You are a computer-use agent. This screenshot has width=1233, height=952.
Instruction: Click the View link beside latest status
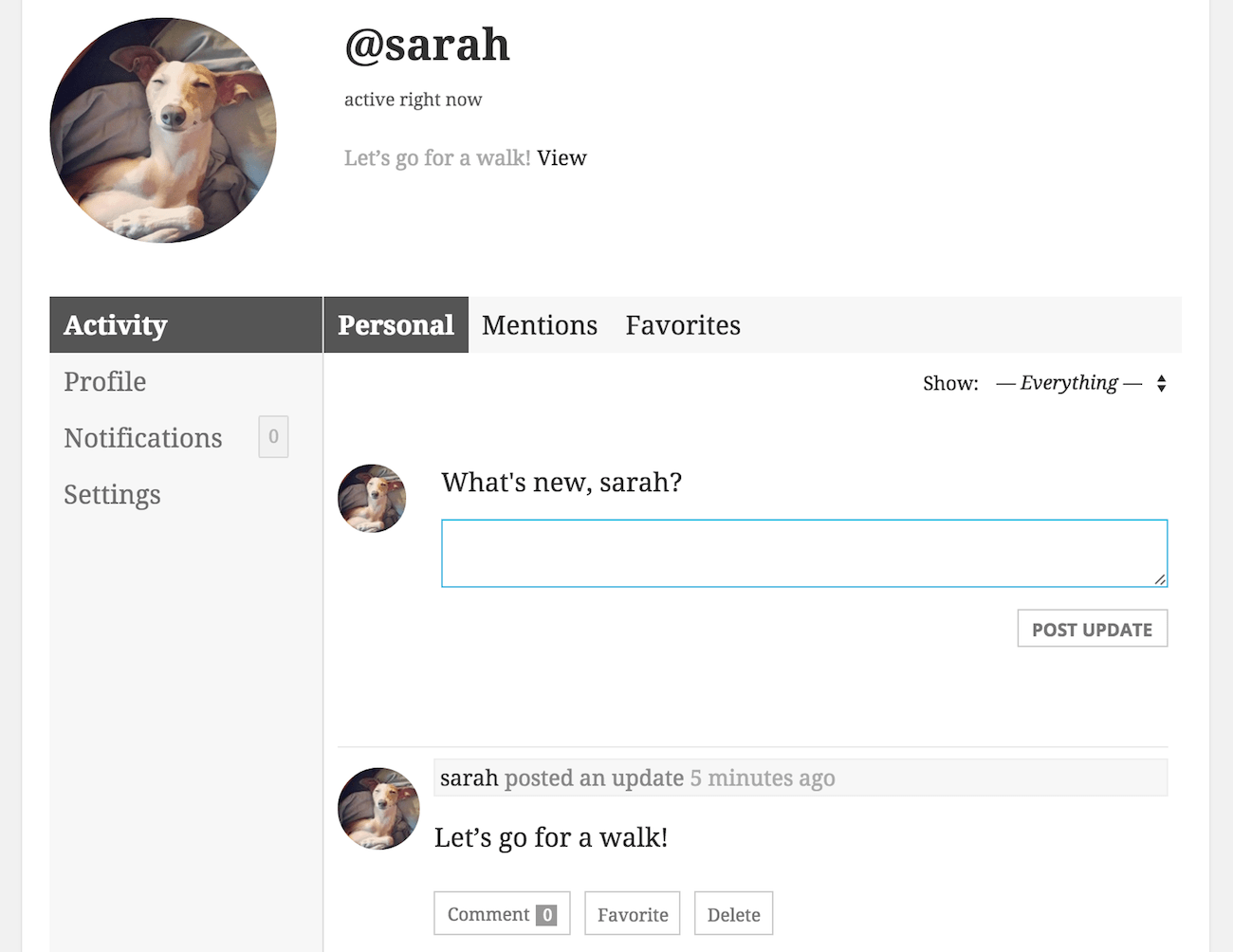tap(561, 158)
